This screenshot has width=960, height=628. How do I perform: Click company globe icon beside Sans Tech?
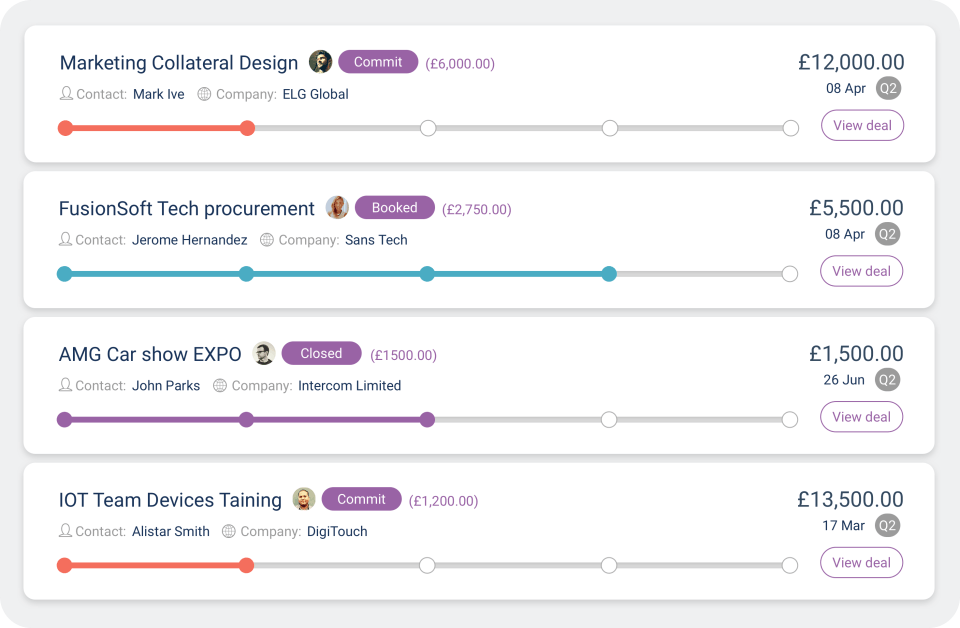[x=266, y=240]
